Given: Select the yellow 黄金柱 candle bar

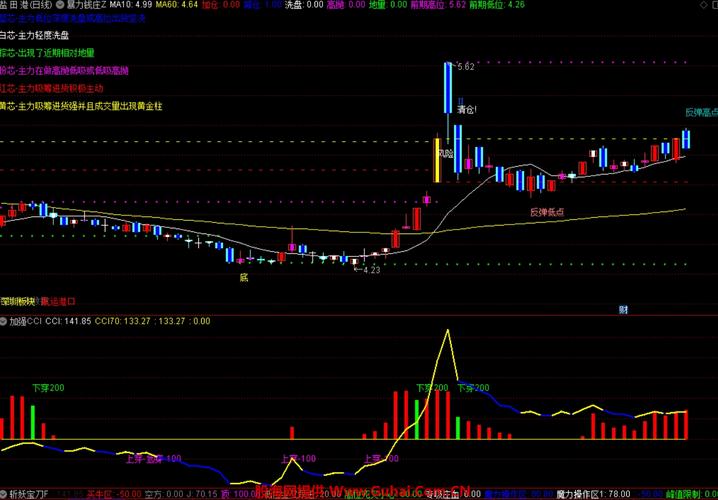Looking at the screenshot, I should [x=437, y=160].
